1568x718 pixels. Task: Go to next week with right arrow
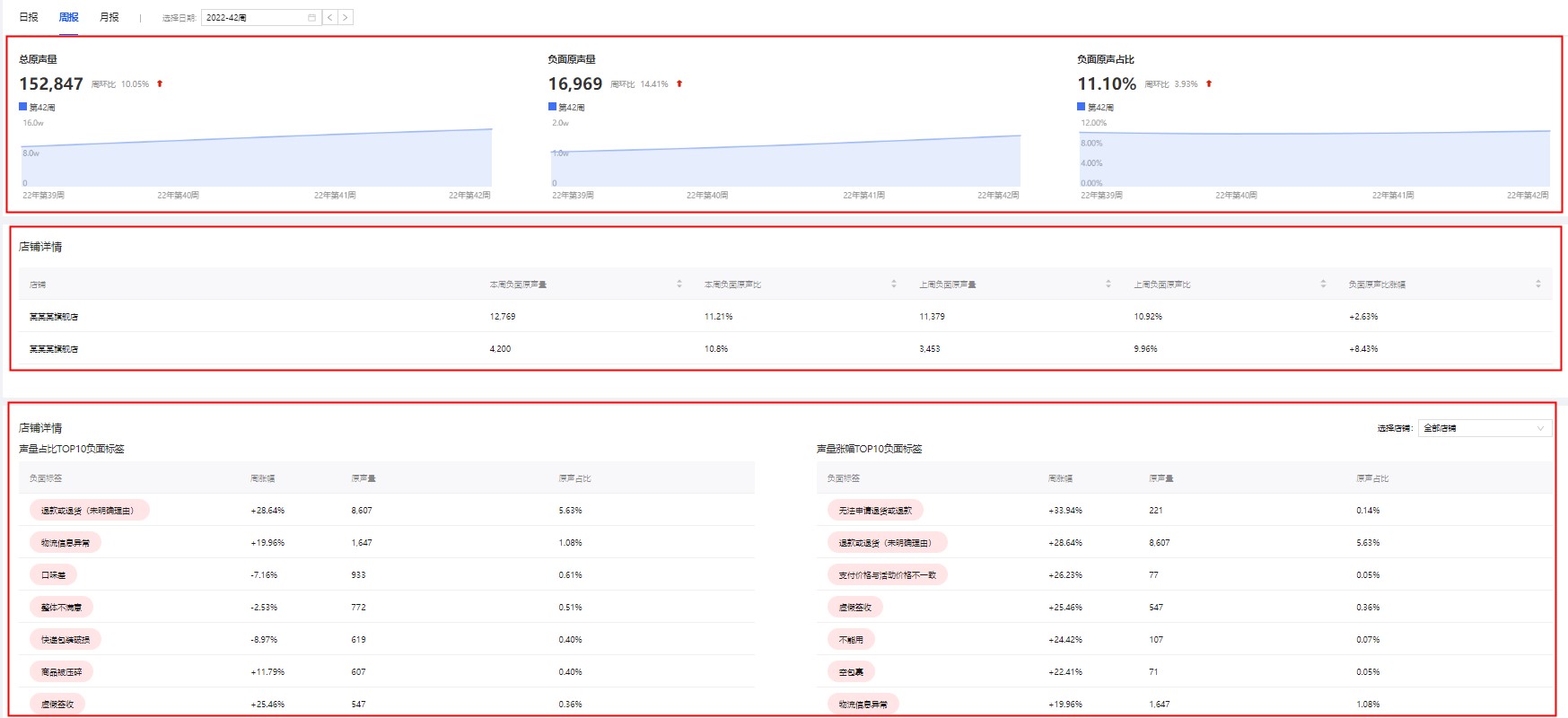[345, 17]
